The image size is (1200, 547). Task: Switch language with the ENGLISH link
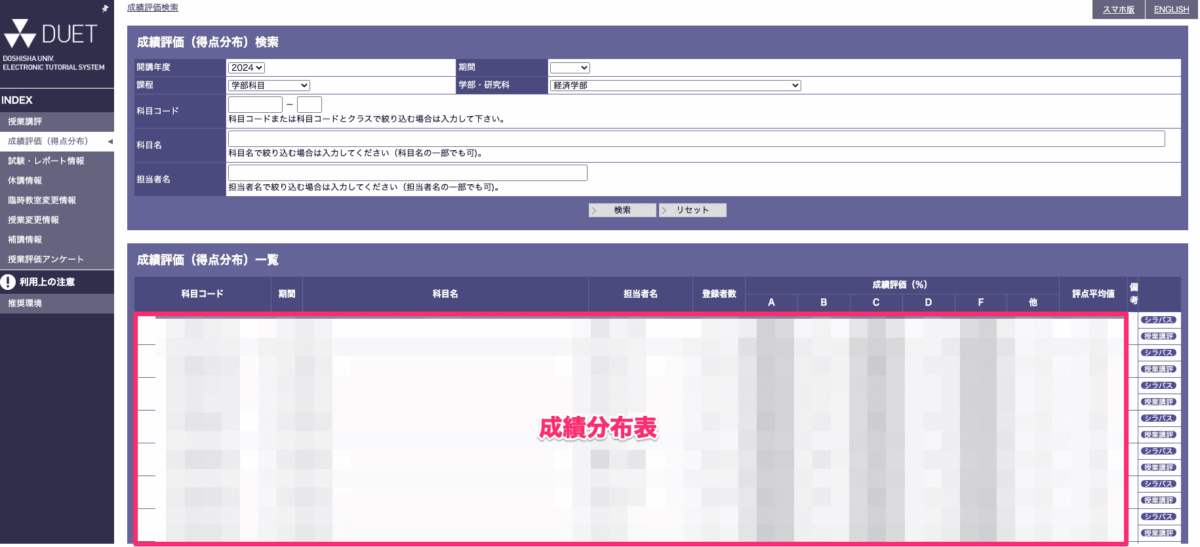click(1171, 9)
